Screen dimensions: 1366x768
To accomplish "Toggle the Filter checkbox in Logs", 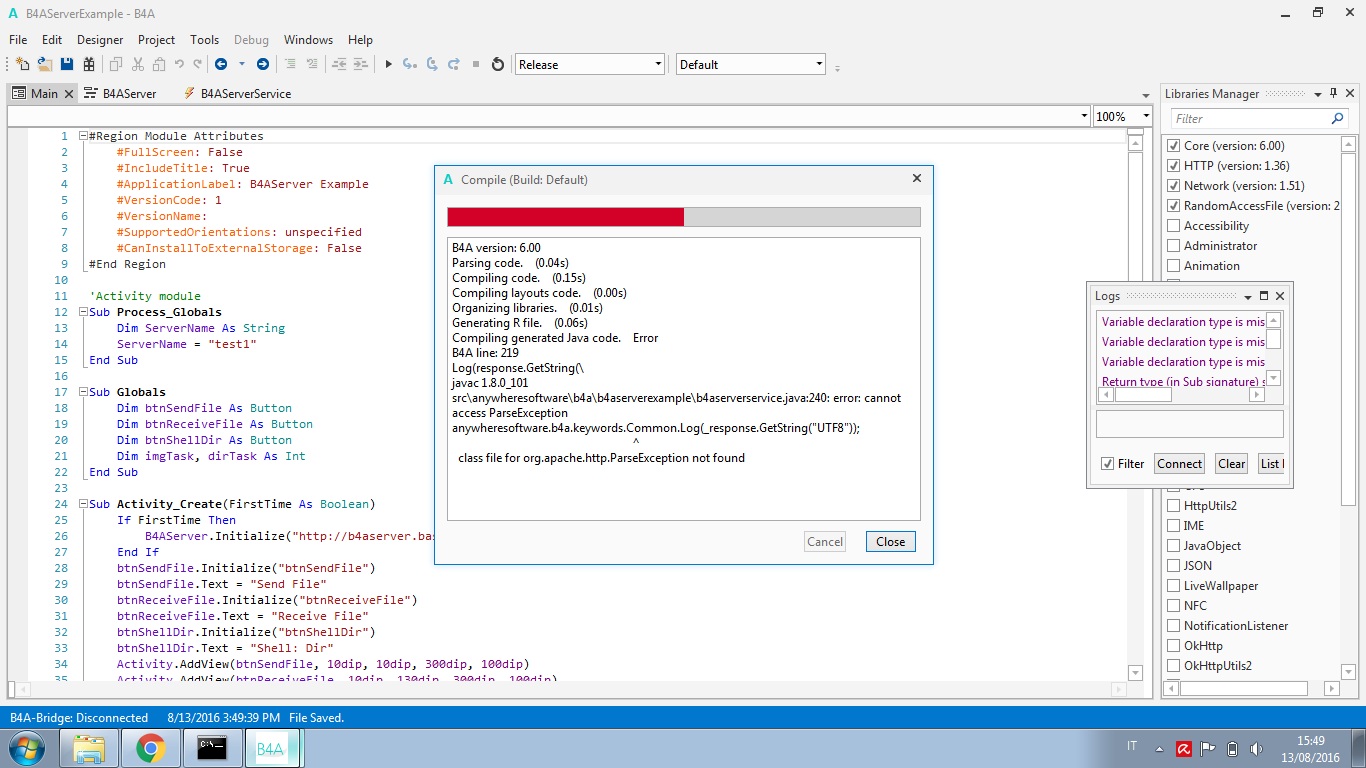I will coord(1107,464).
